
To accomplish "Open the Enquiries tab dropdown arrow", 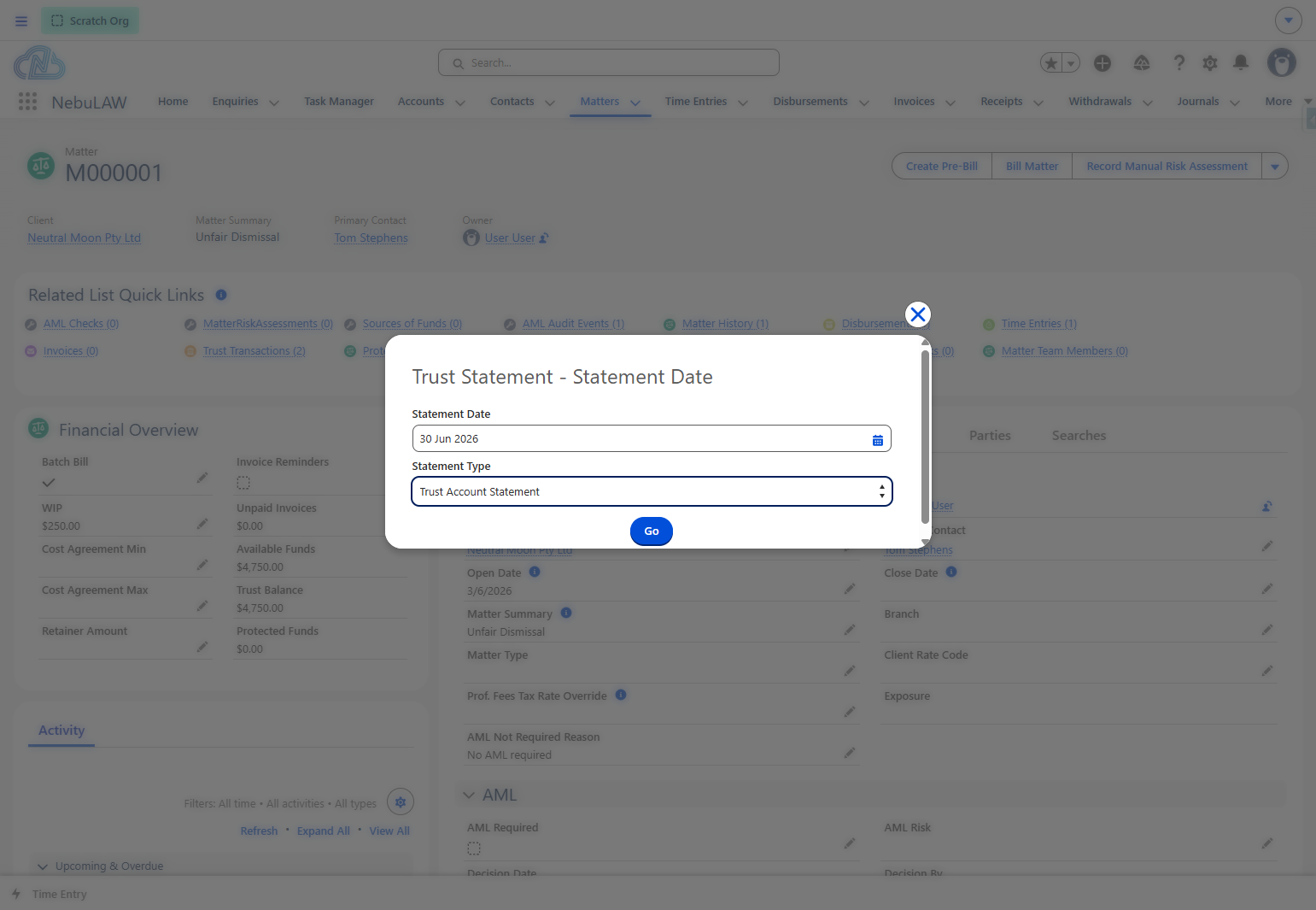I will pos(274,103).
